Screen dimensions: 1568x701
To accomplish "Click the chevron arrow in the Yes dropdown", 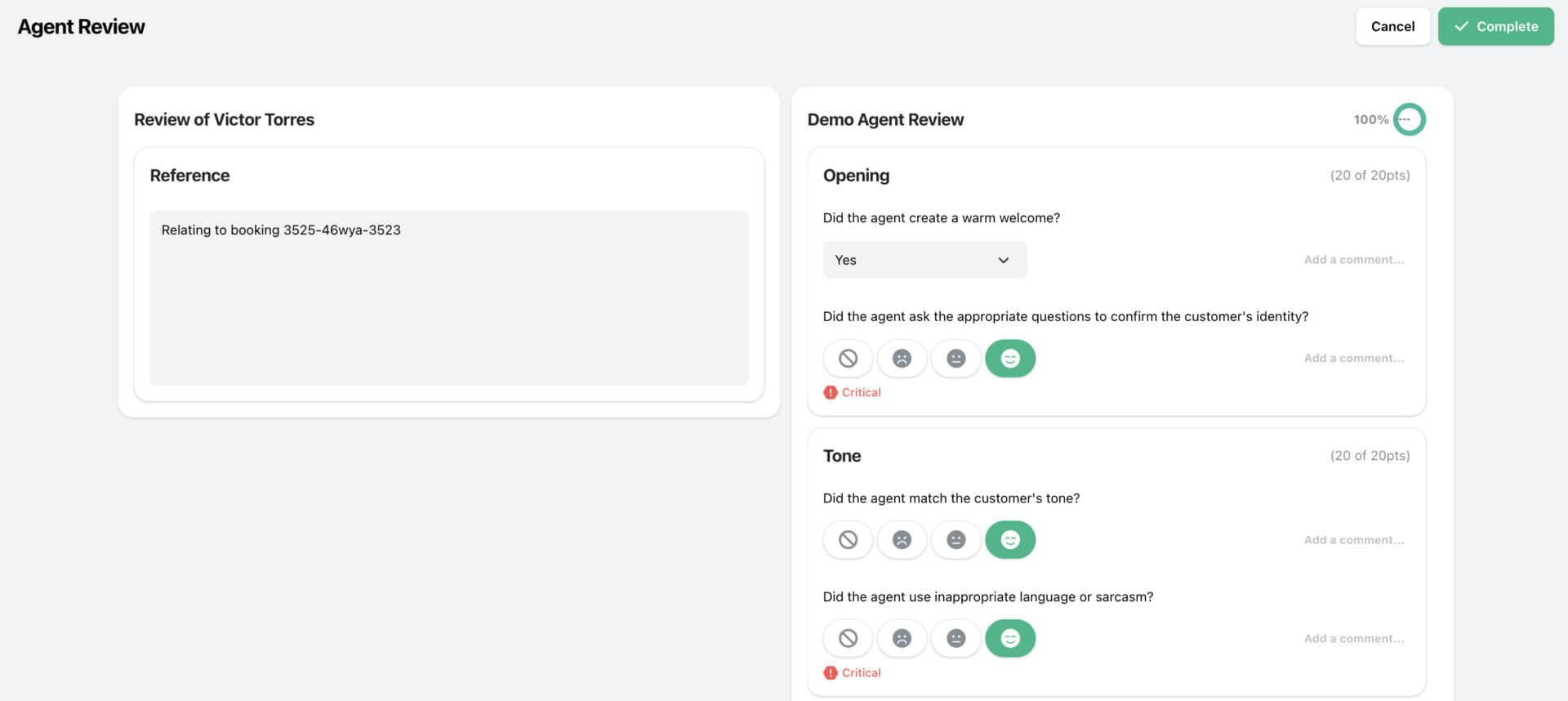I will [1003, 261].
